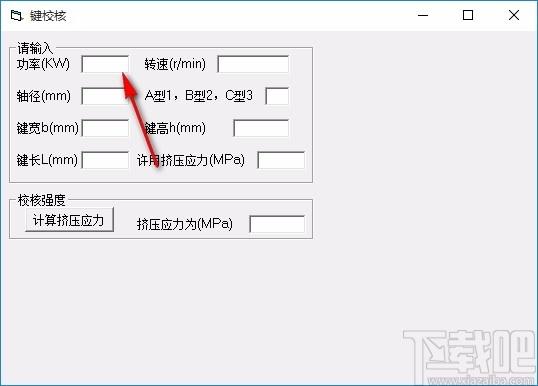Click the 轴径(mm) label

[x=44, y=96]
